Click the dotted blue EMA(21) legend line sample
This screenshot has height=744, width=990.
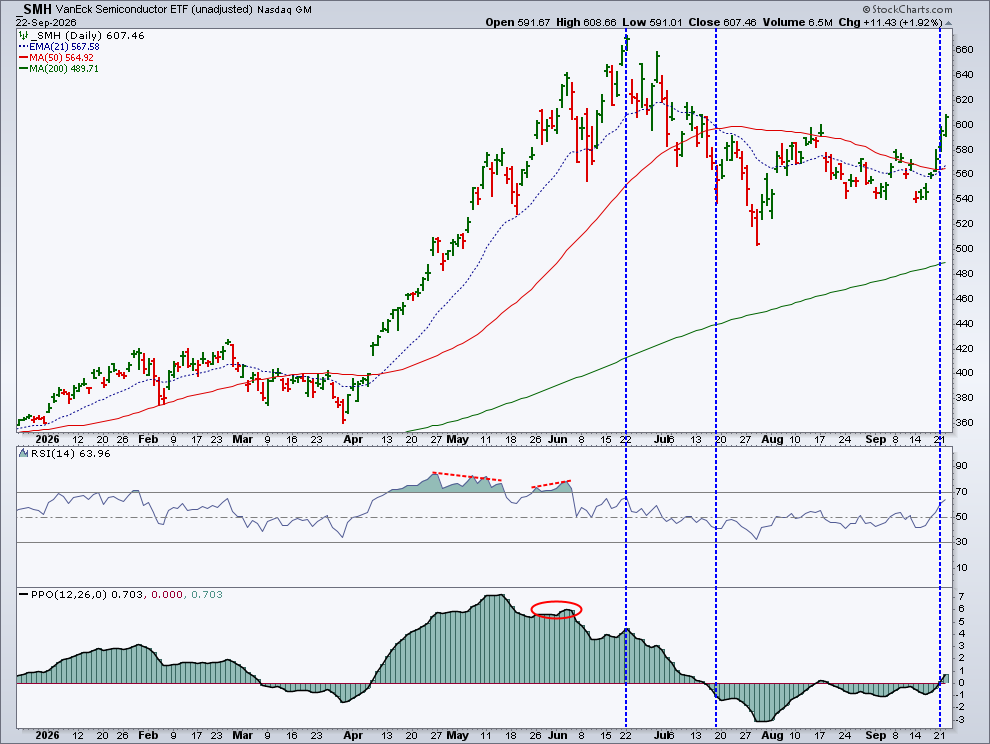point(23,47)
